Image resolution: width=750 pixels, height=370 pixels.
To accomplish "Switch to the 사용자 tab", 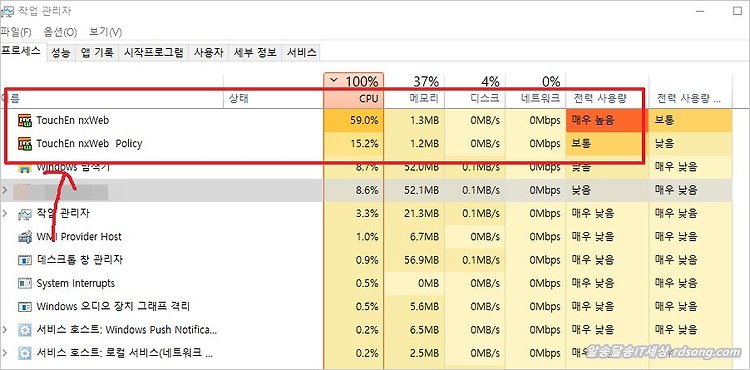I will (x=209, y=53).
